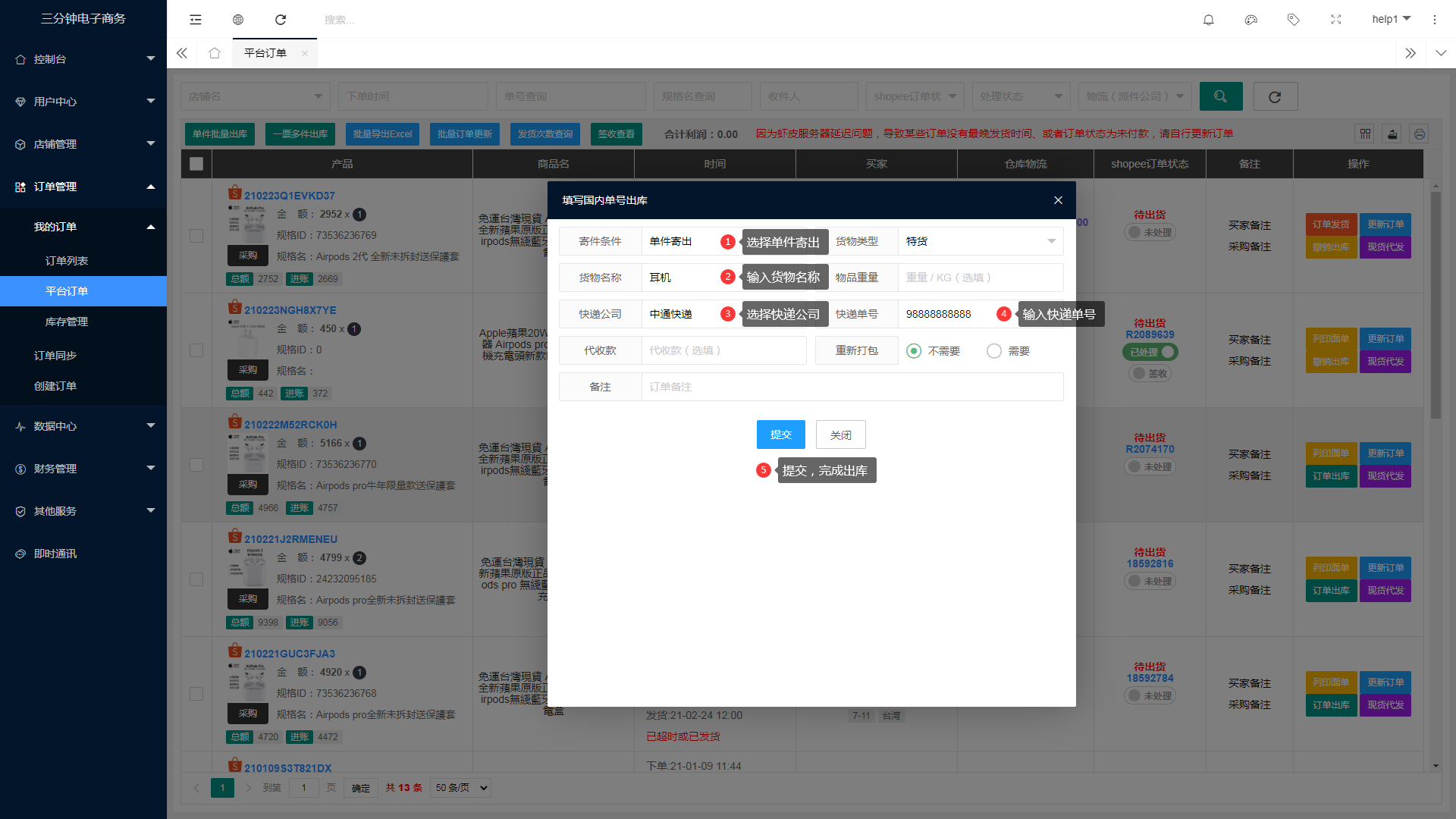1456x819 pixels.
Task: Click the refresh icon in top bar
Action: 281,20
